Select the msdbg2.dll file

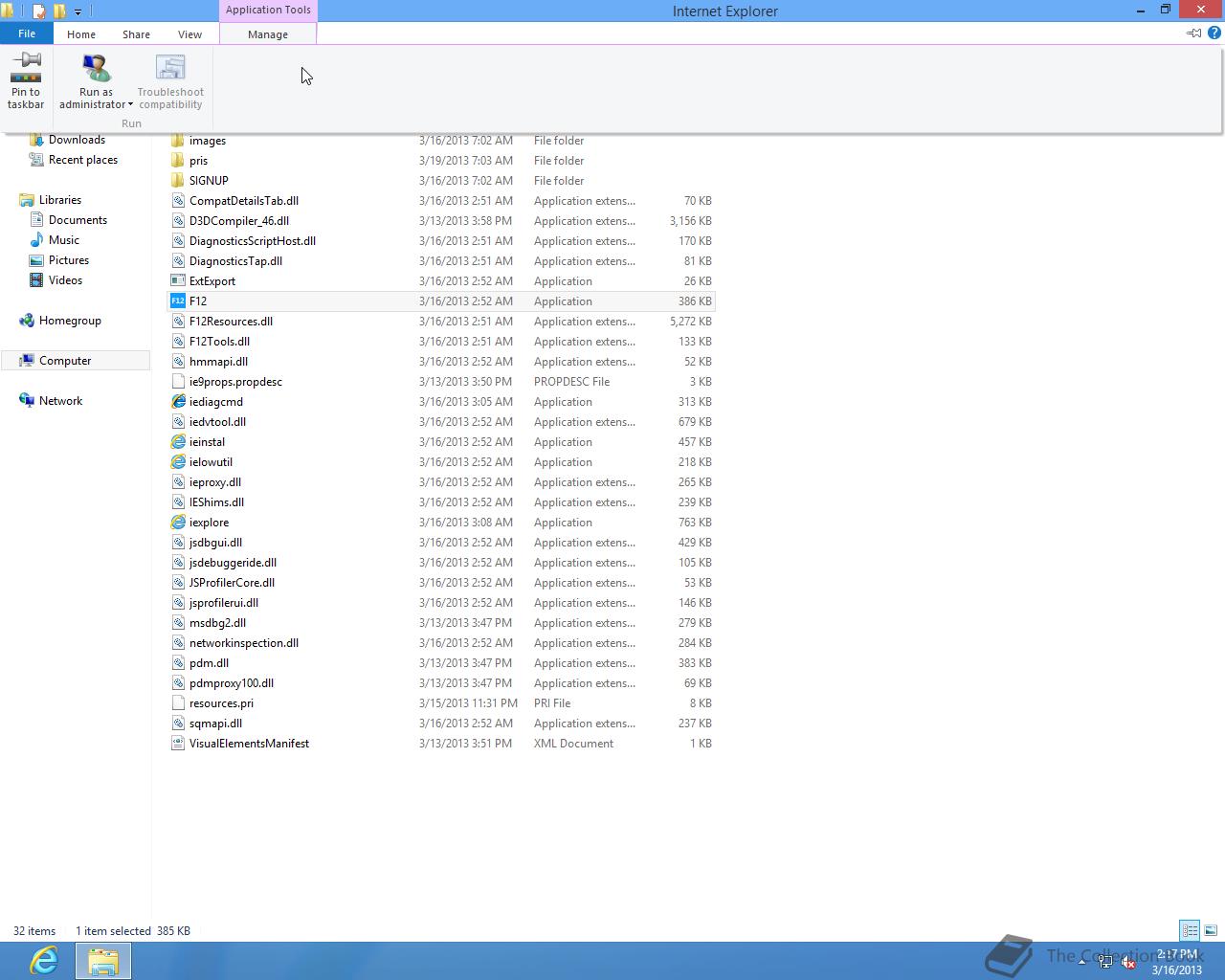441,623
